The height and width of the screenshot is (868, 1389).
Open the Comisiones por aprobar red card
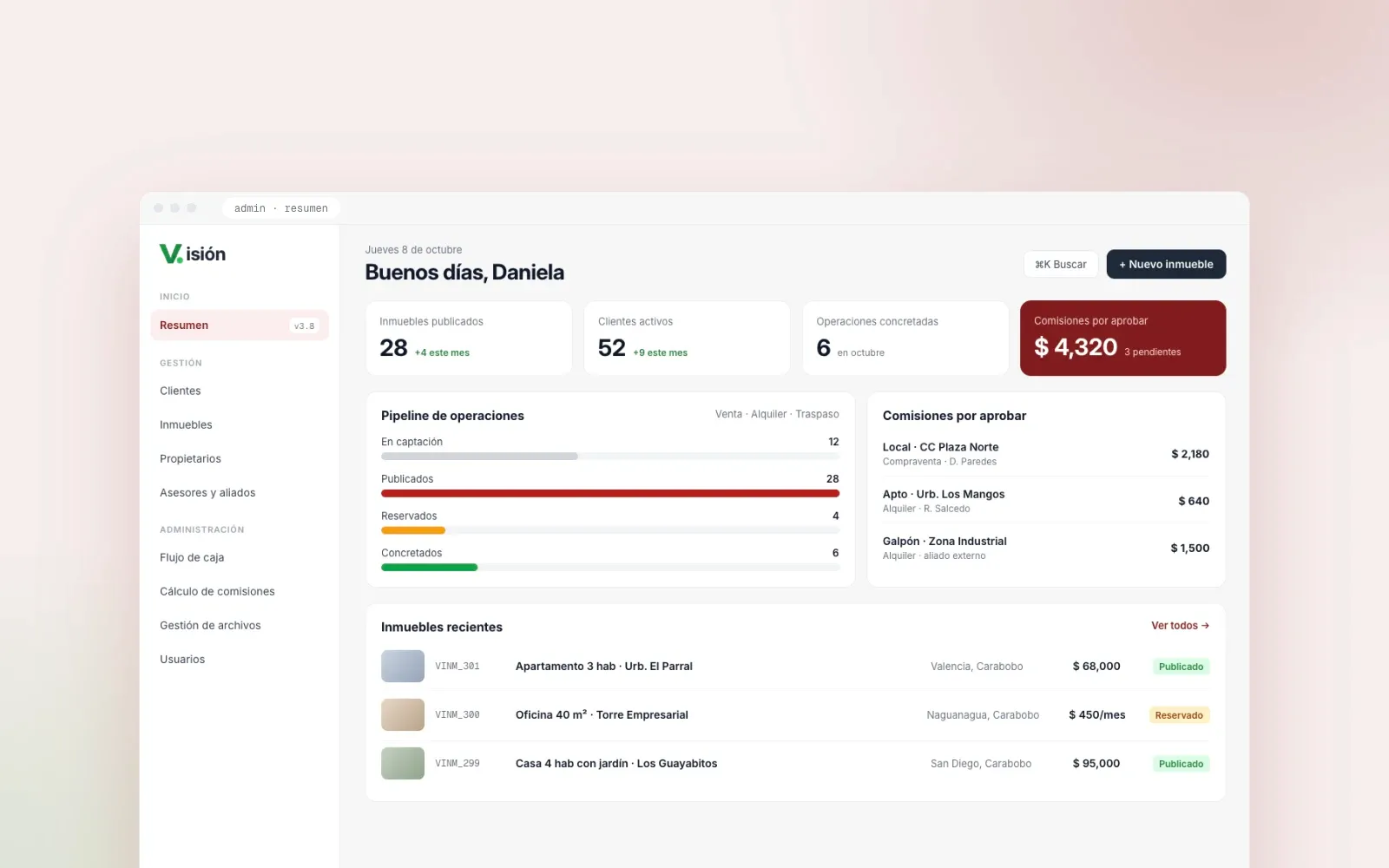tap(1122, 338)
